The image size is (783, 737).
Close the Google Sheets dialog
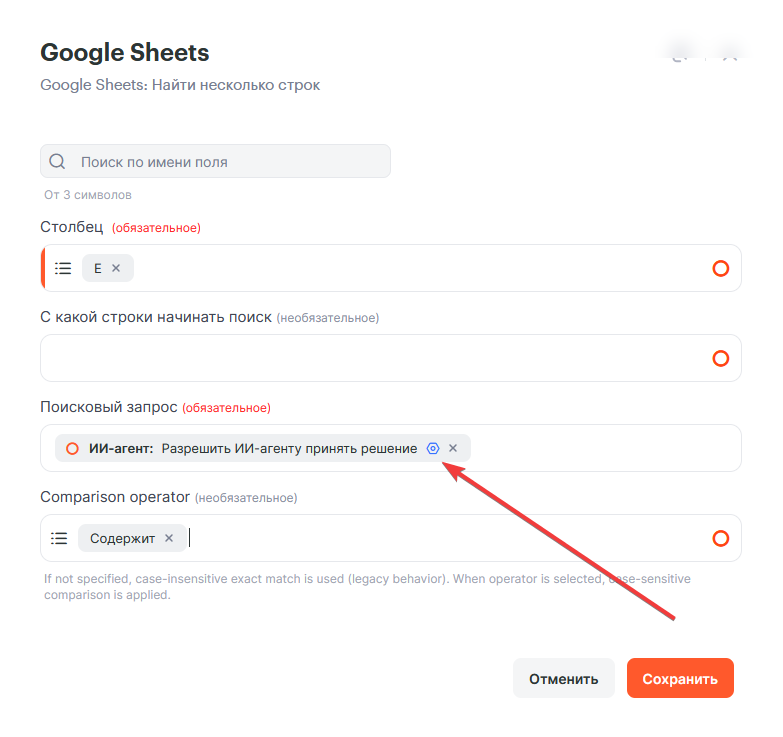click(x=730, y=54)
